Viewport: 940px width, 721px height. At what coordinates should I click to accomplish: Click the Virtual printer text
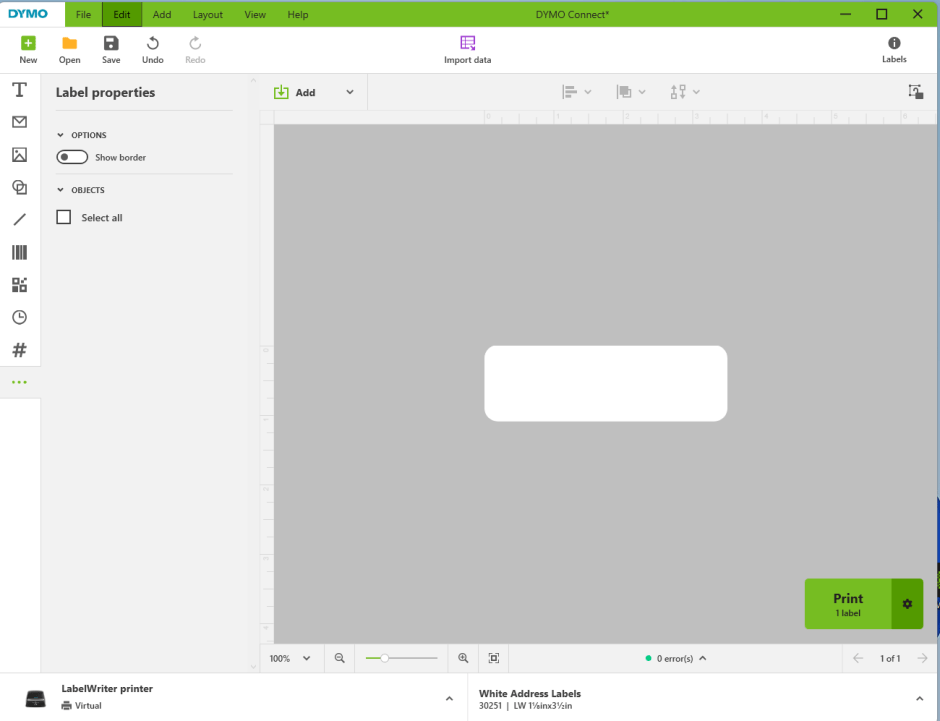click(88, 705)
